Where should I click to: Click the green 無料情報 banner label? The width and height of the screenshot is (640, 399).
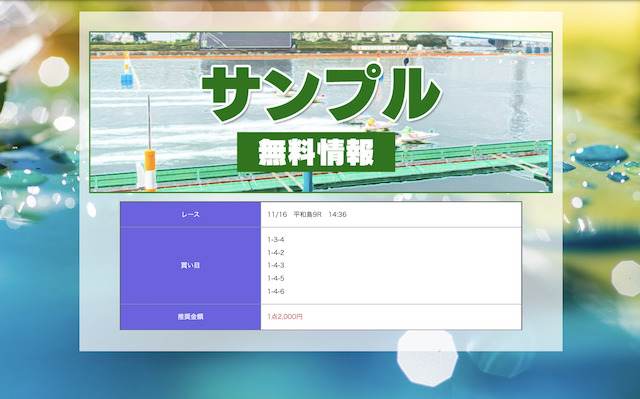coord(316,152)
